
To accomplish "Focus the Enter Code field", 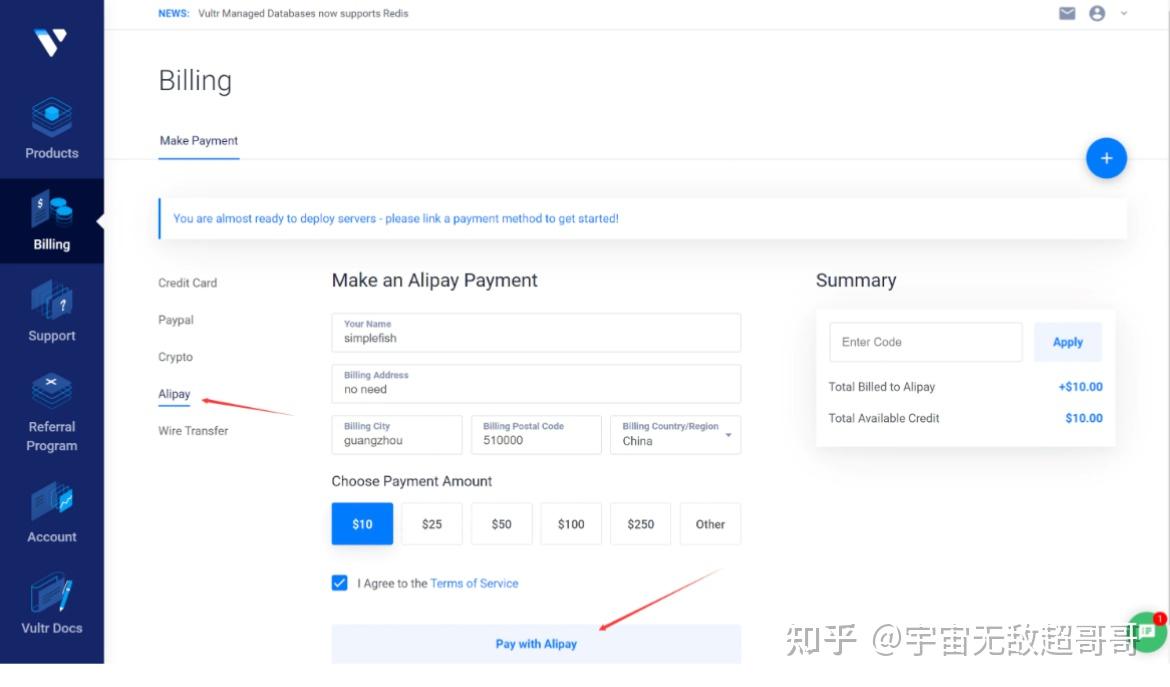I will [925, 342].
